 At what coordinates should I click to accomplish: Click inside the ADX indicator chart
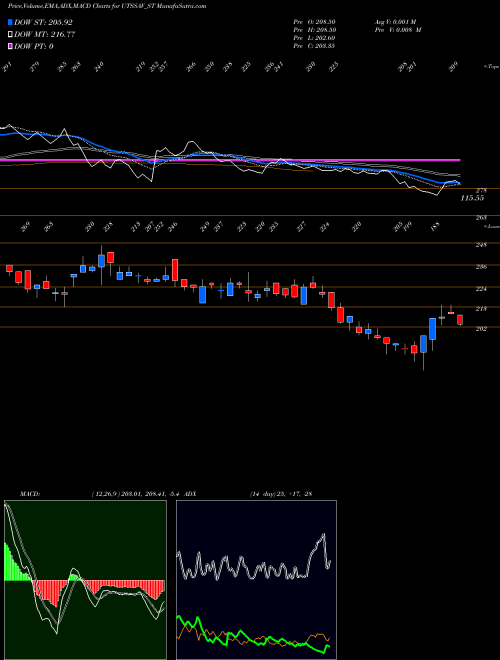click(x=256, y=580)
